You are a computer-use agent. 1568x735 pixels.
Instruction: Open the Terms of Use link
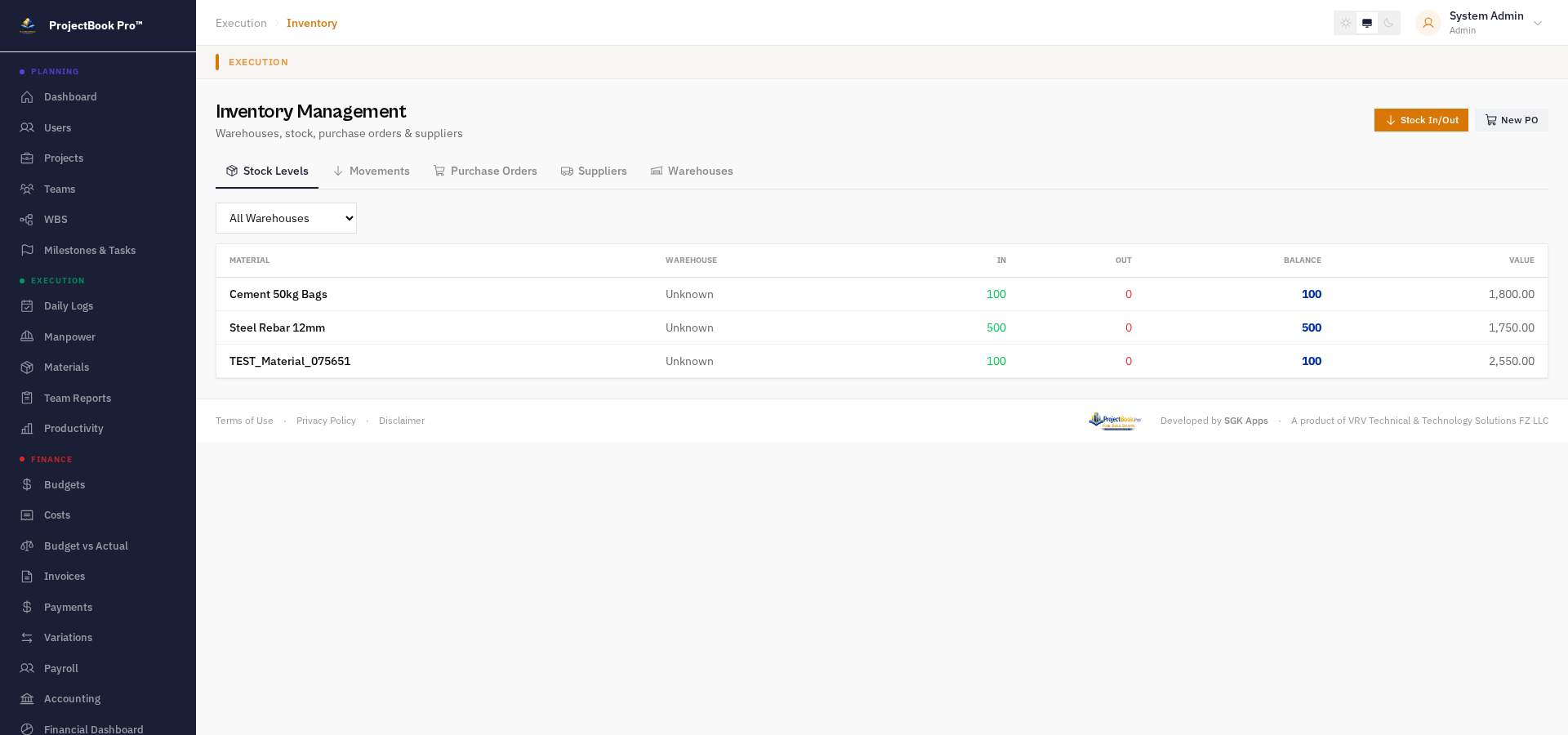pyautogui.click(x=244, y=421)
